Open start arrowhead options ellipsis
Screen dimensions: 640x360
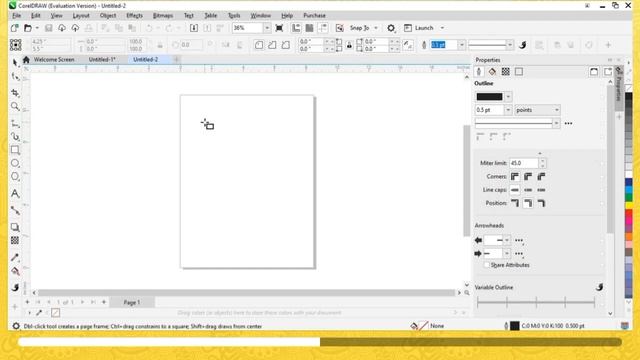[x=519, y=240]
